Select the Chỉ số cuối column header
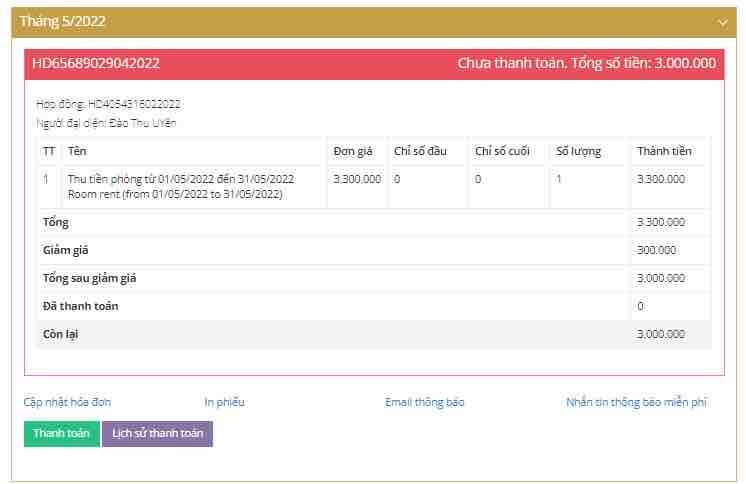This screenshot has width=746, height=484. (502, 151)
